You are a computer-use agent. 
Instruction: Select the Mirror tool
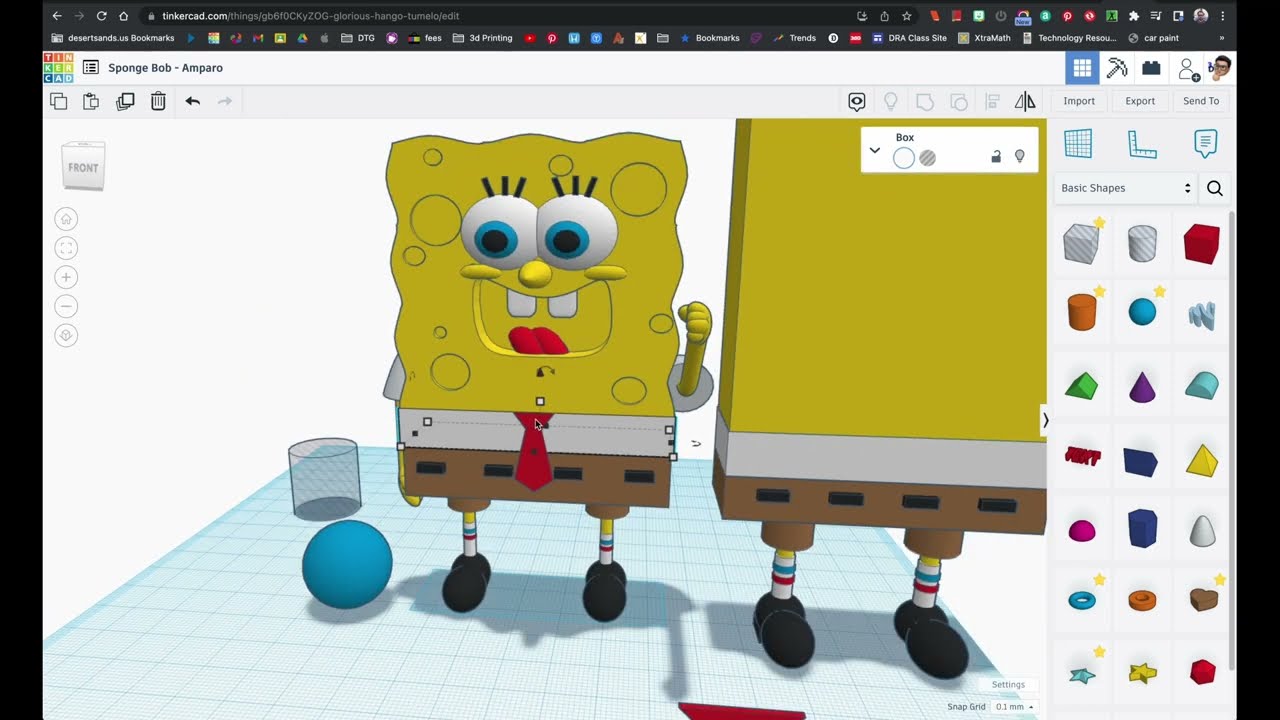(x=1025, y=101)
